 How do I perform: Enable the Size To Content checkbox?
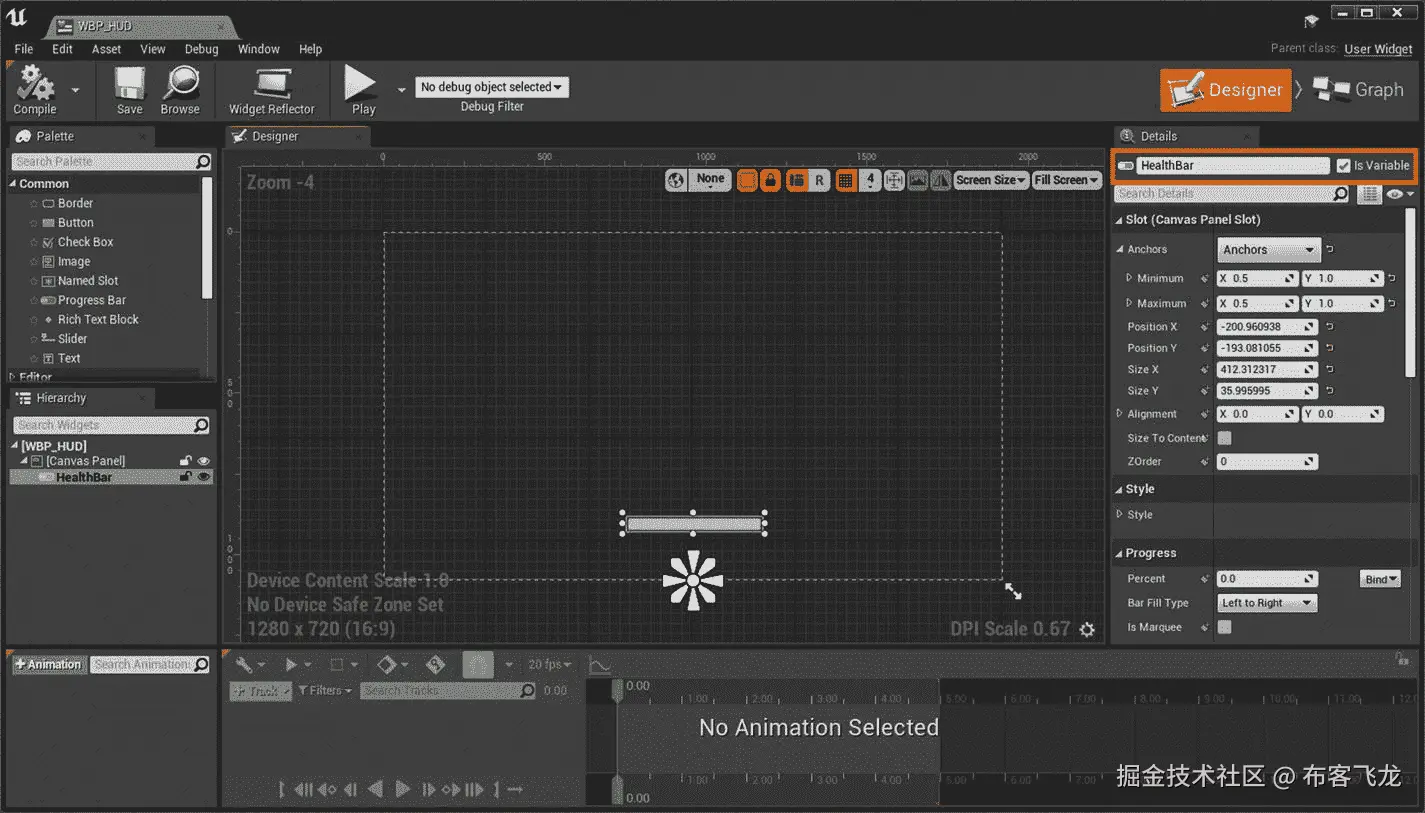coord(1225,438)
